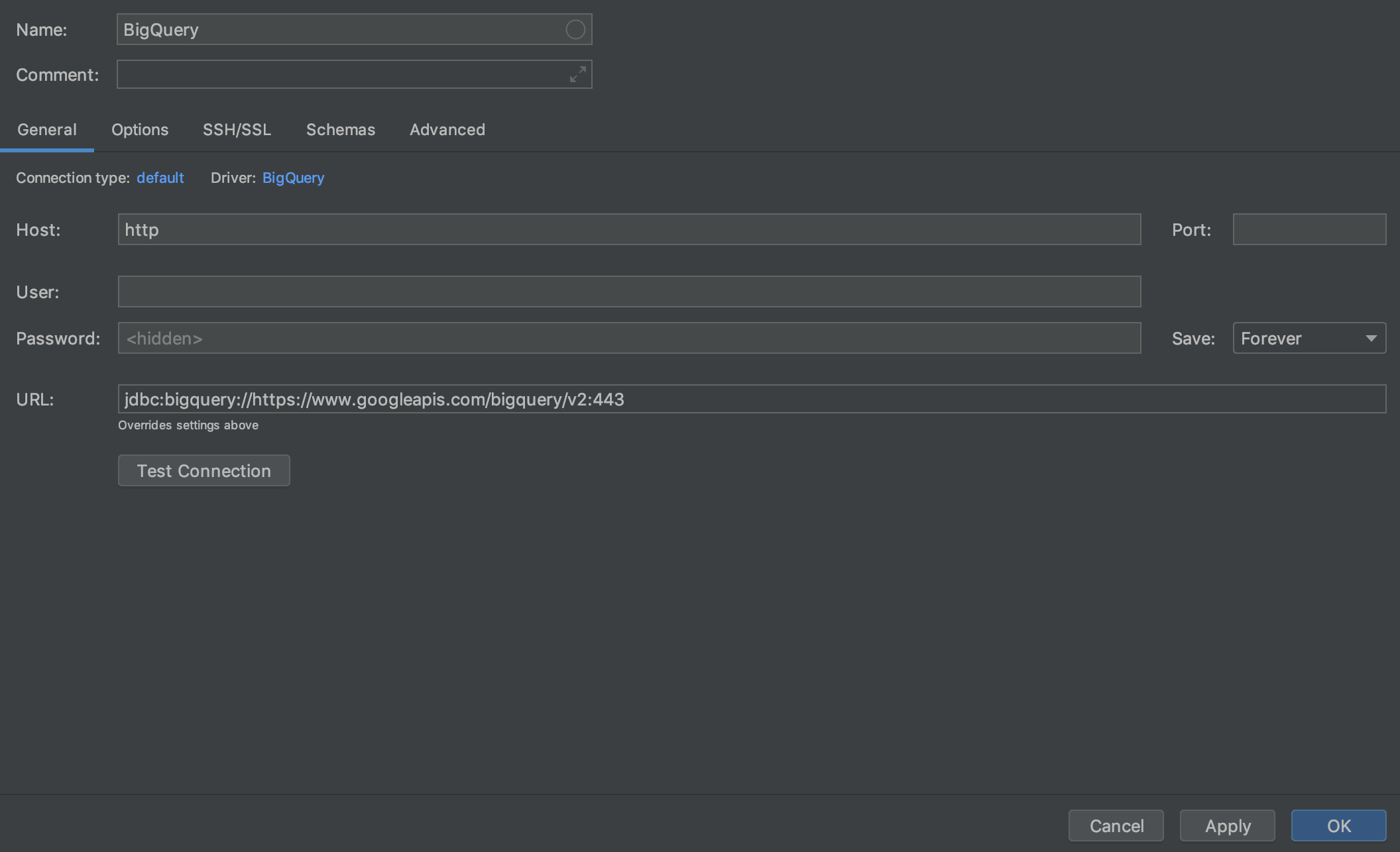Open the Schemas tab
Viewport: 1400px width, 852px height.
tap(341, 129)
